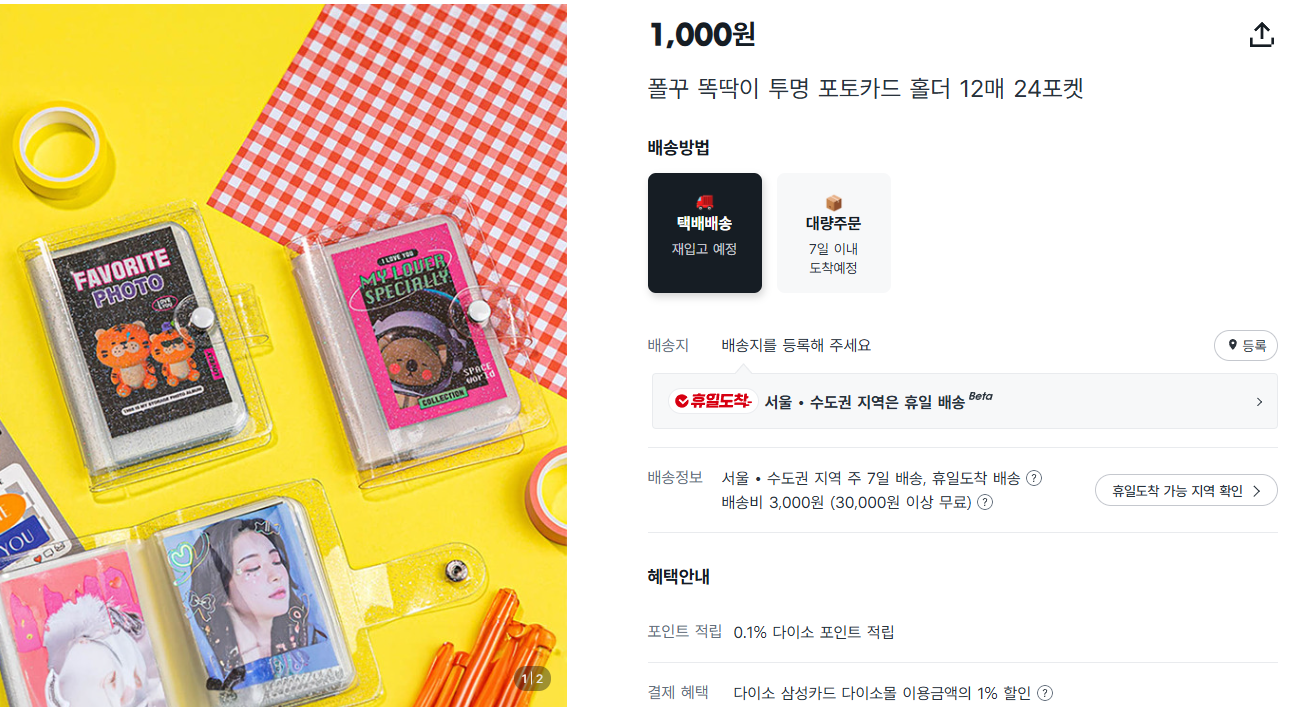Open help icon beside 30,000원 이상 무료
1291x708 pixels.
coord(985,502)
